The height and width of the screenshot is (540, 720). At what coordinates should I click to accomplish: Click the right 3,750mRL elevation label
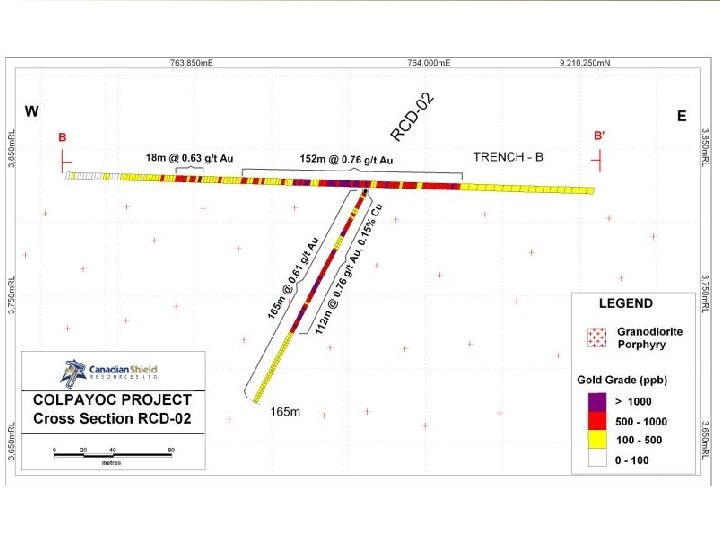pos(706,293)
